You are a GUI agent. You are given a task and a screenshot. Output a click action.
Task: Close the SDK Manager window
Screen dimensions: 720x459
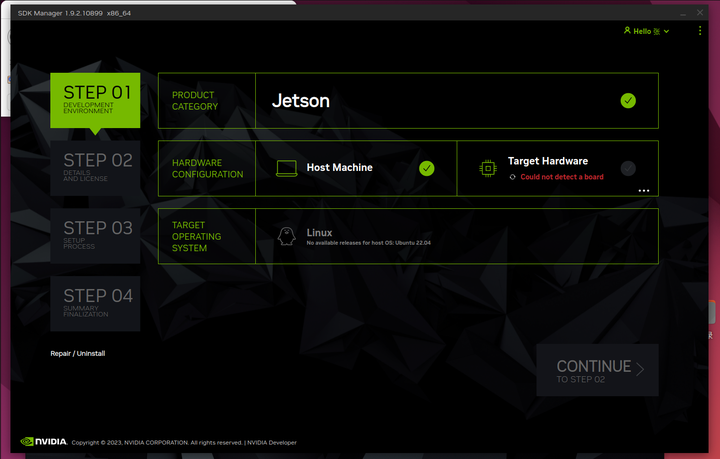pos(700,12)
